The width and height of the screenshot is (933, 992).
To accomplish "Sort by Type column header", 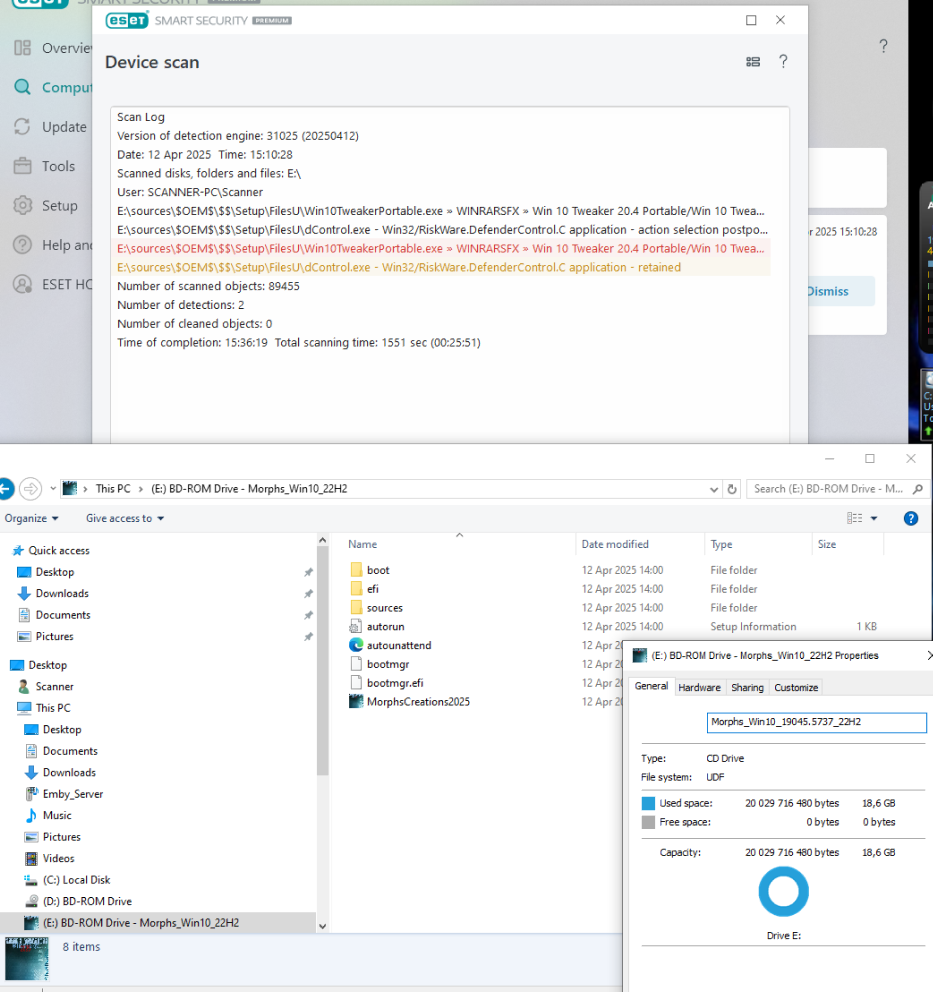I will click(x=721, y=544).
